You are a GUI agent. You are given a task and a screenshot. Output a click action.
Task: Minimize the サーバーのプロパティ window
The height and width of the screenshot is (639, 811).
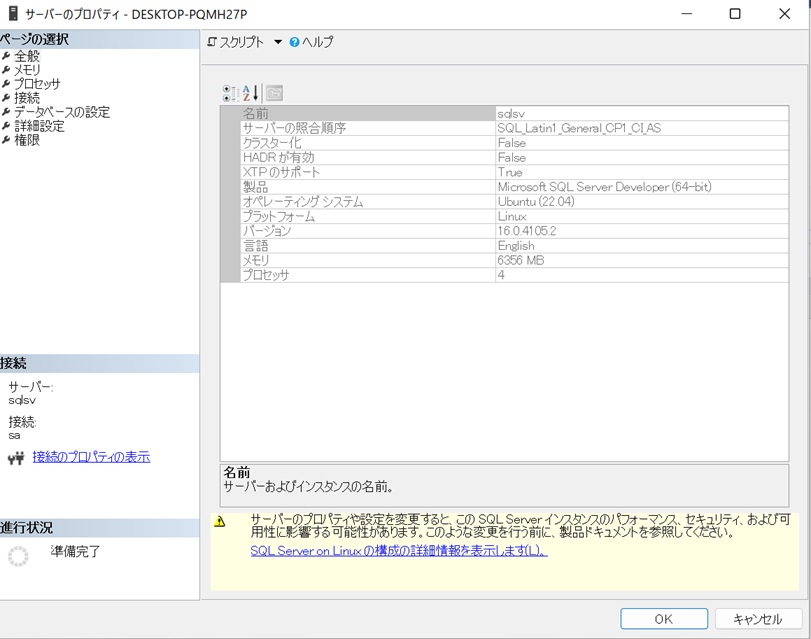[687, 14]
